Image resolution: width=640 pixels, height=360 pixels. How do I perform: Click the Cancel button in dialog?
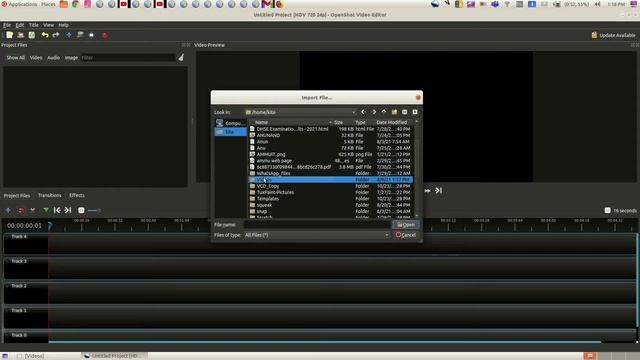point(406,235)
